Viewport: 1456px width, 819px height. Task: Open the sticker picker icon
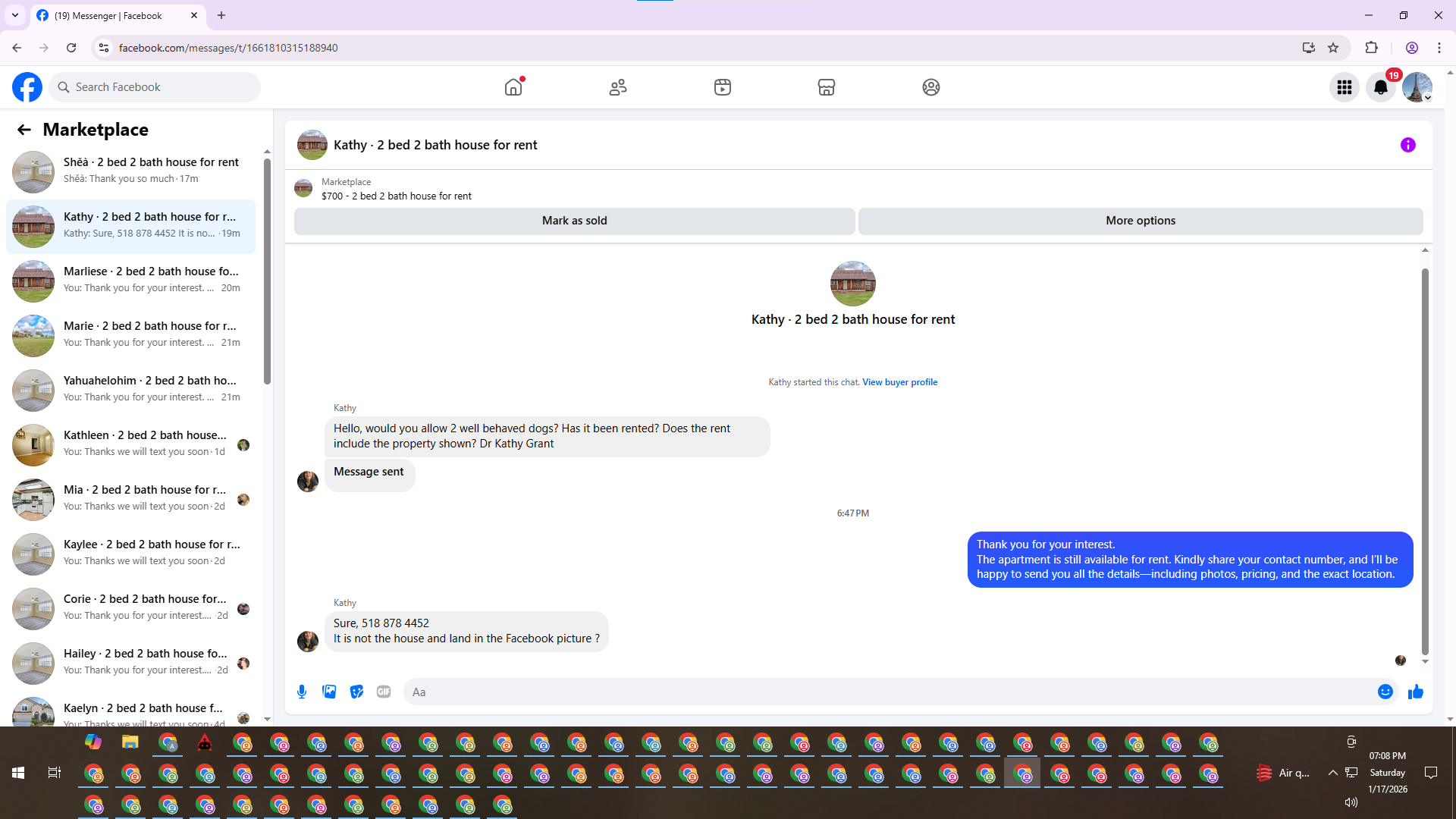[356, 692]
